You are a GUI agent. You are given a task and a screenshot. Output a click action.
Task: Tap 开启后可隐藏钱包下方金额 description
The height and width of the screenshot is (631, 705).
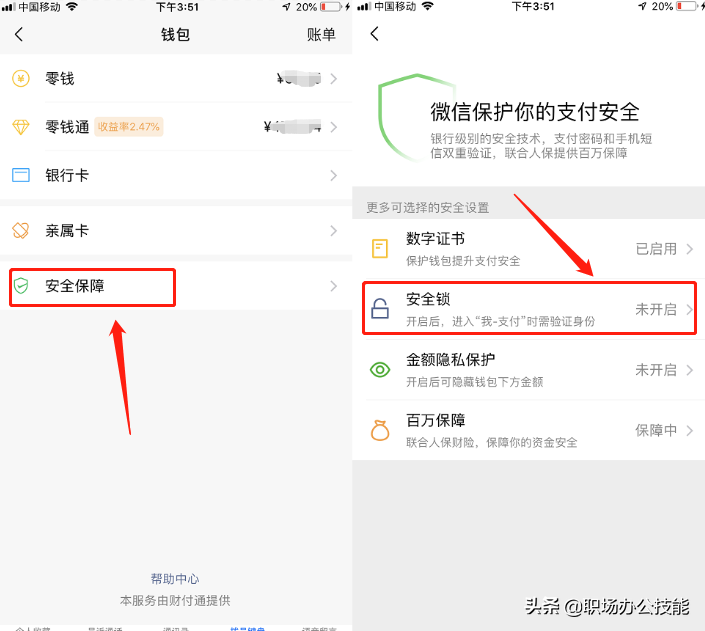click(475, 382)
